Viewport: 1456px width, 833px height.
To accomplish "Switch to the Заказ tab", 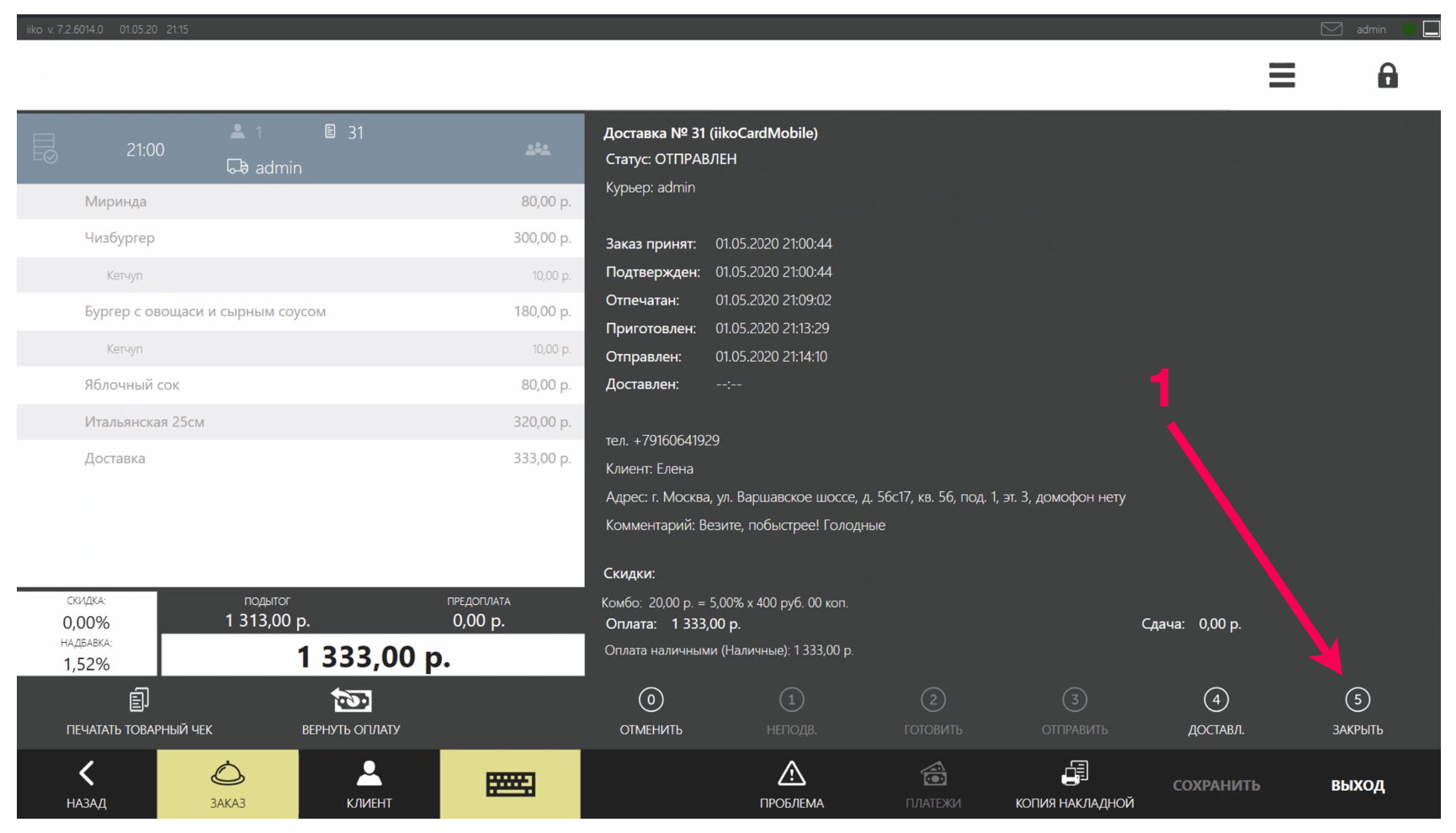I will click(227, 784).
